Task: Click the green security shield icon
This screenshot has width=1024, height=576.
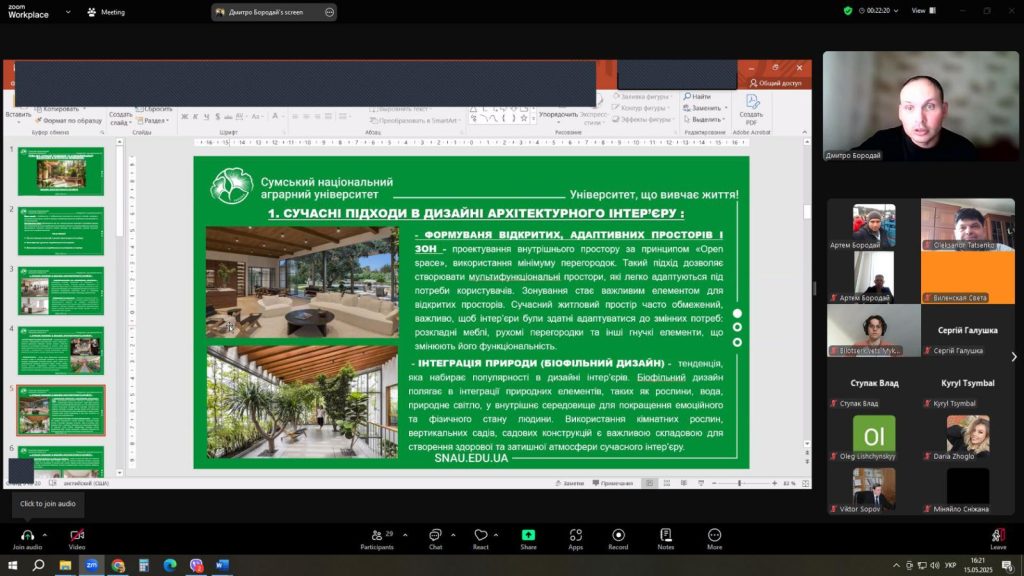Action: click(x=848, y=10)
